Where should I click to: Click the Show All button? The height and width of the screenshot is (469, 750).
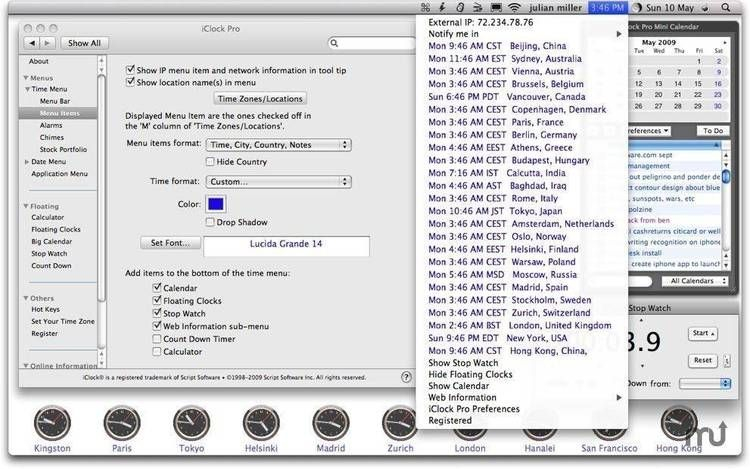(84, 43)
